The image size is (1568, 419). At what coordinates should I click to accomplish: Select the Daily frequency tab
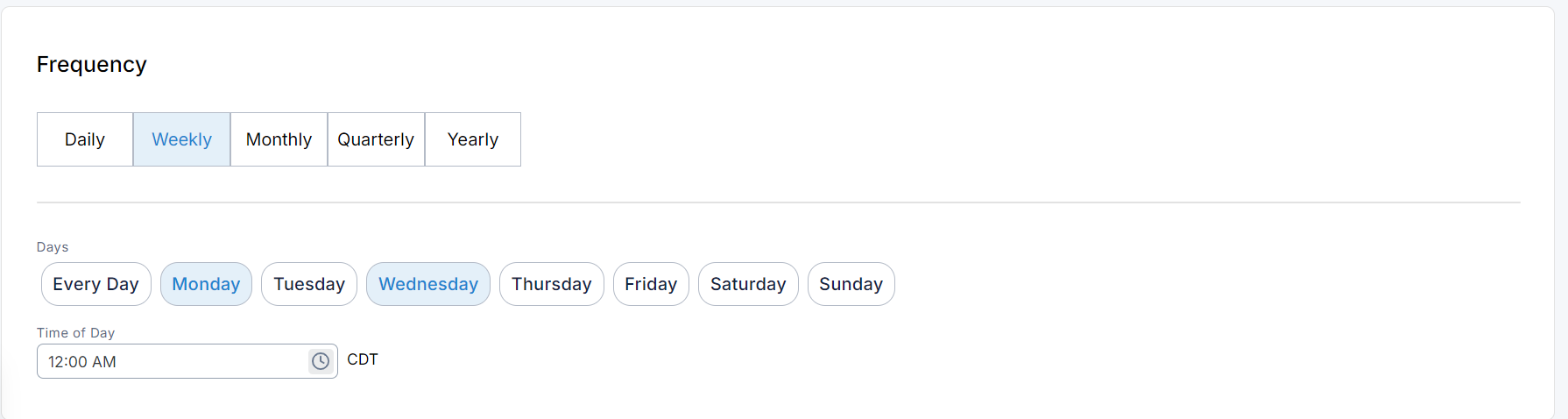[x=85, y=139]
